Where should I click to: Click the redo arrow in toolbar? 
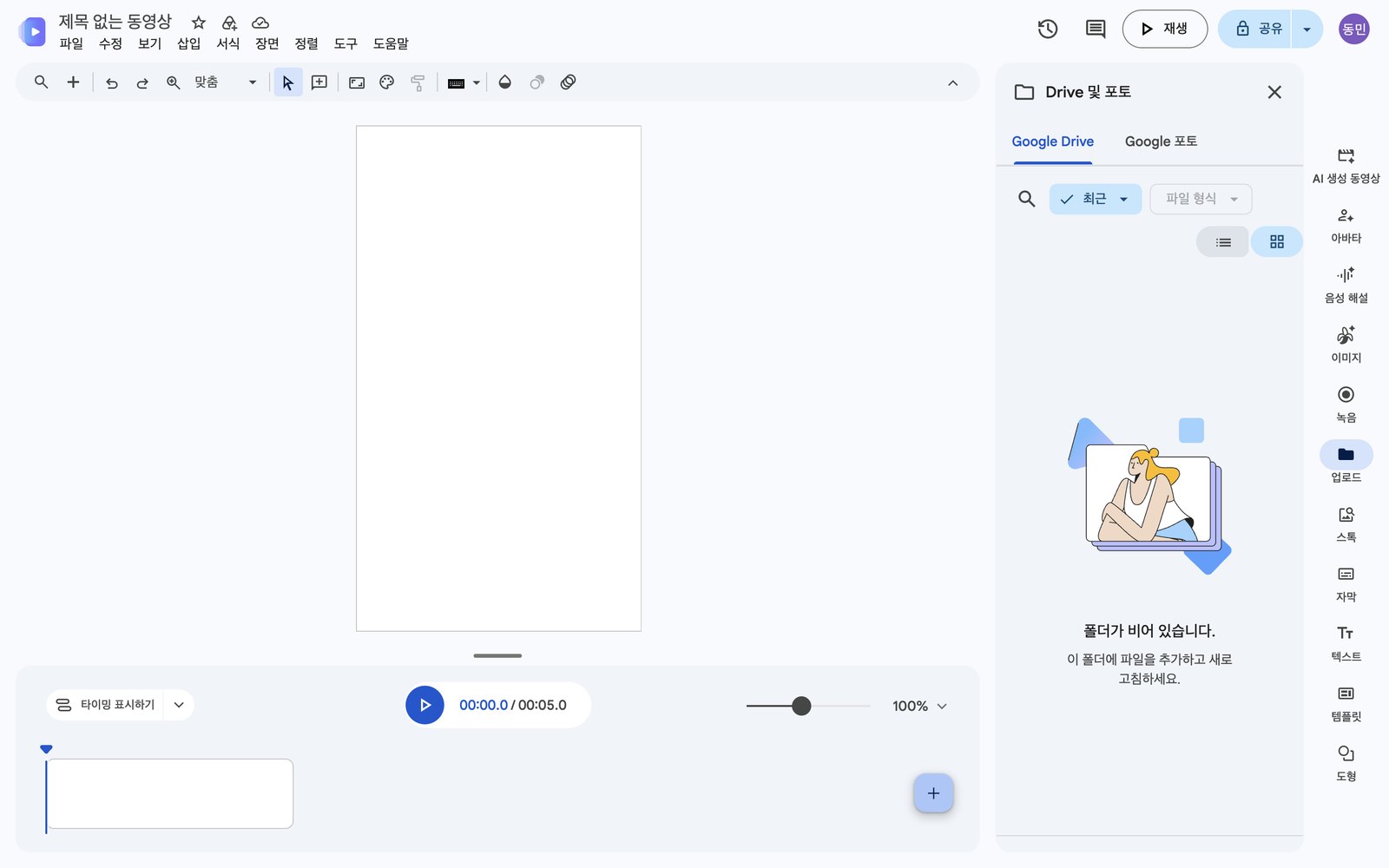click(142, 82)
